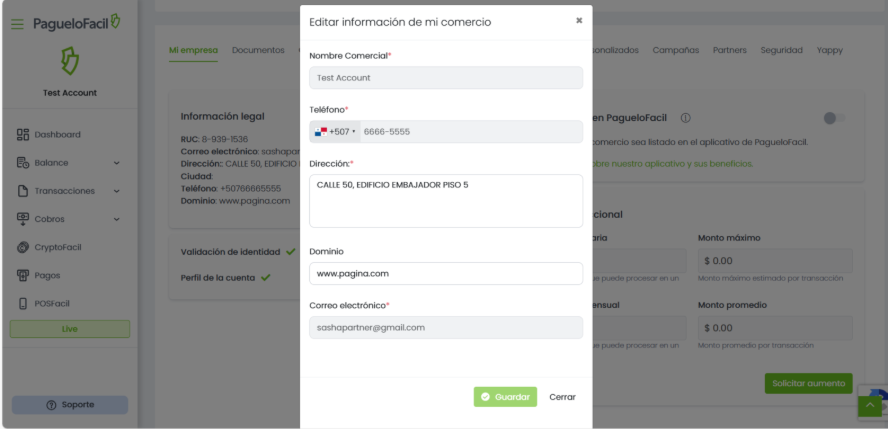The image size is (888, 429).
Task: Click the Dominio input field
Action: [x=446, y=273]
